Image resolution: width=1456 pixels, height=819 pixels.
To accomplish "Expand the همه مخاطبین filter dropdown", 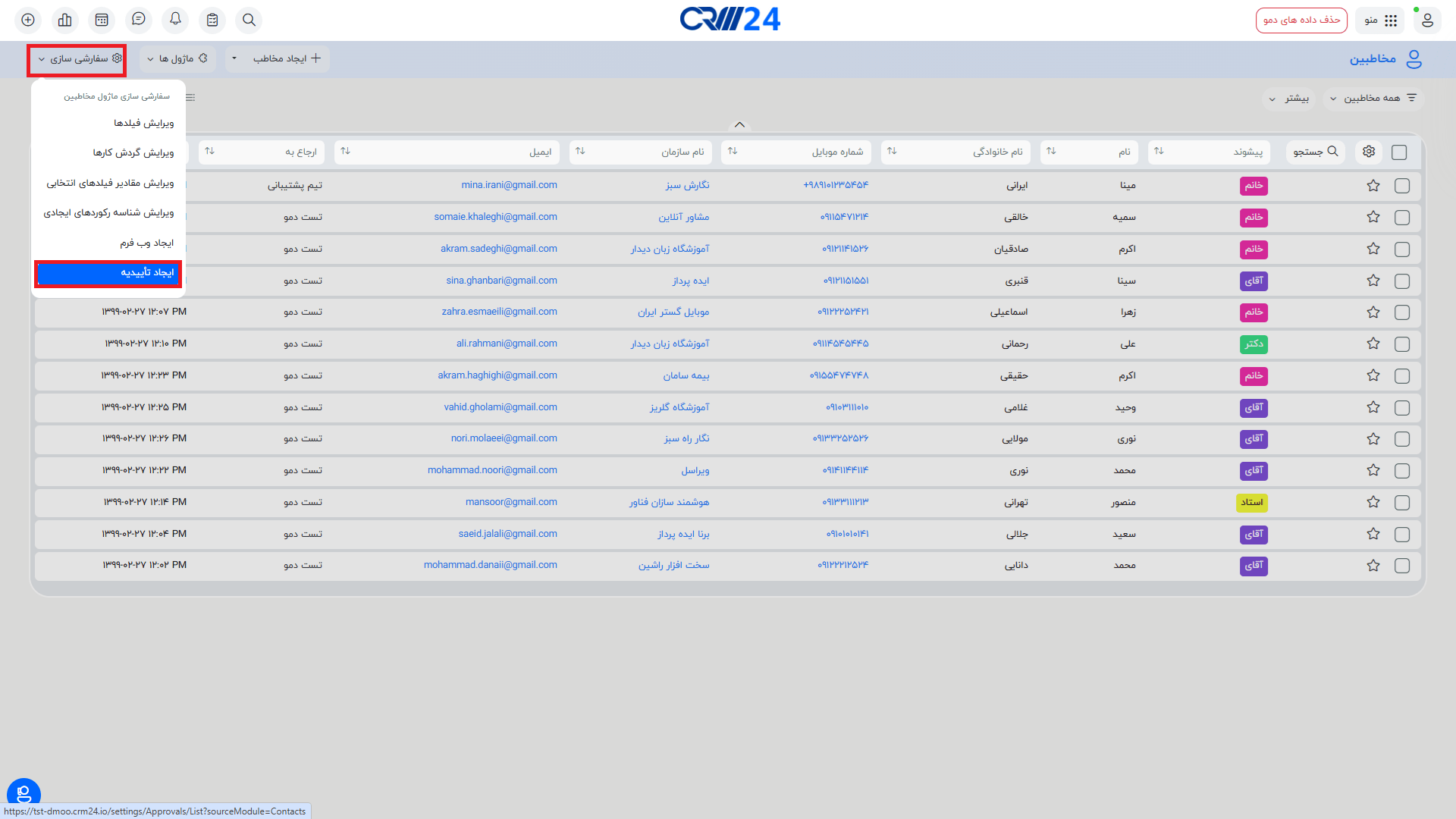I will (1373, 98).
